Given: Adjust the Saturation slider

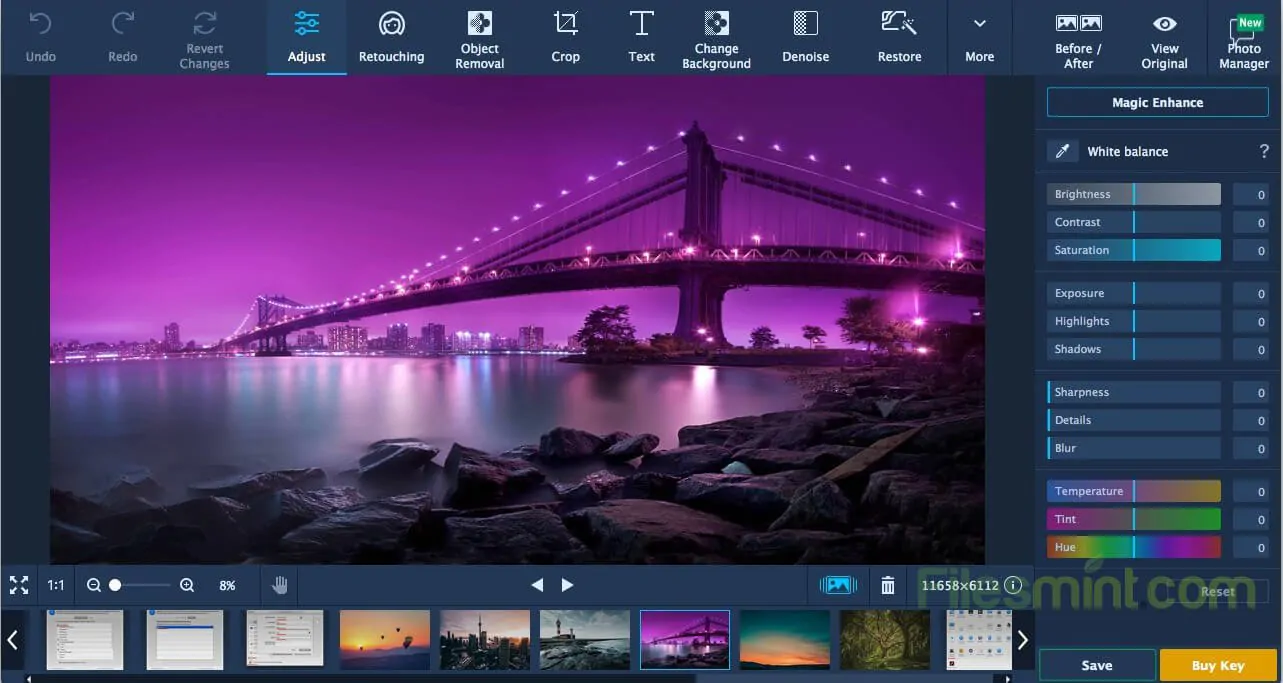Looking at the screenshot, I should (1133, 250).
